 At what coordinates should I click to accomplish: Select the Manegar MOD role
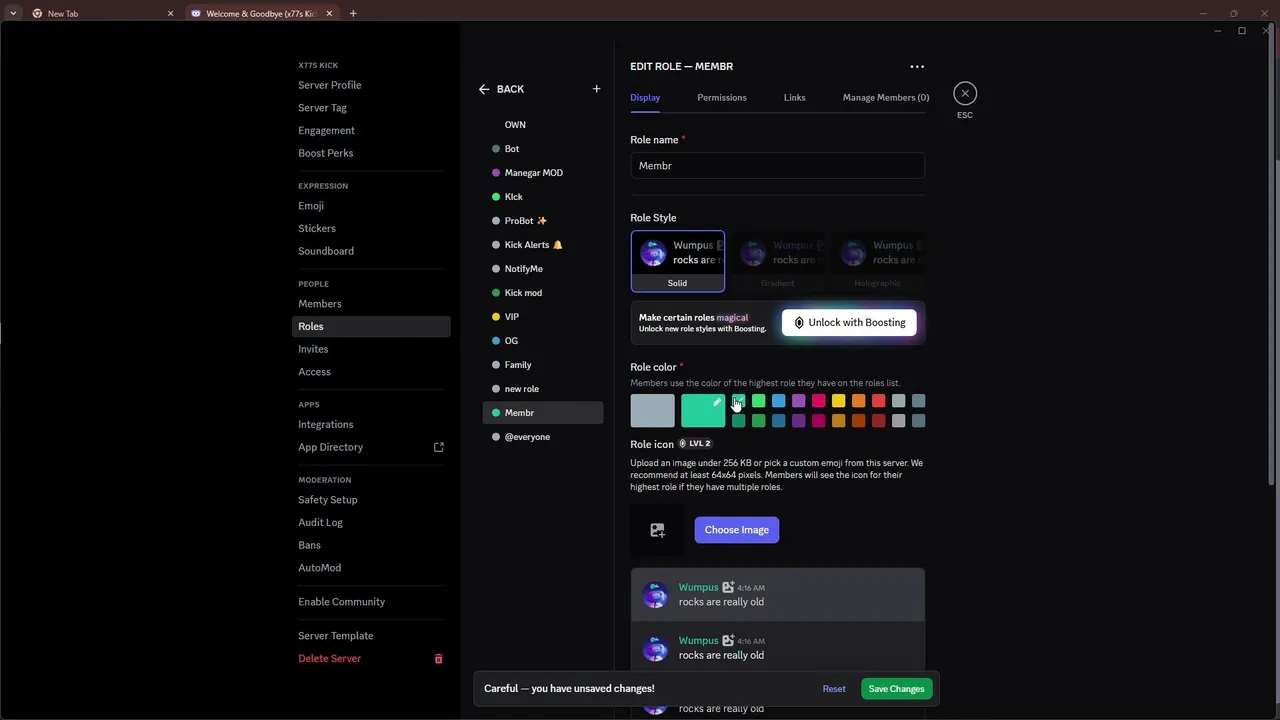click(543, 173)
